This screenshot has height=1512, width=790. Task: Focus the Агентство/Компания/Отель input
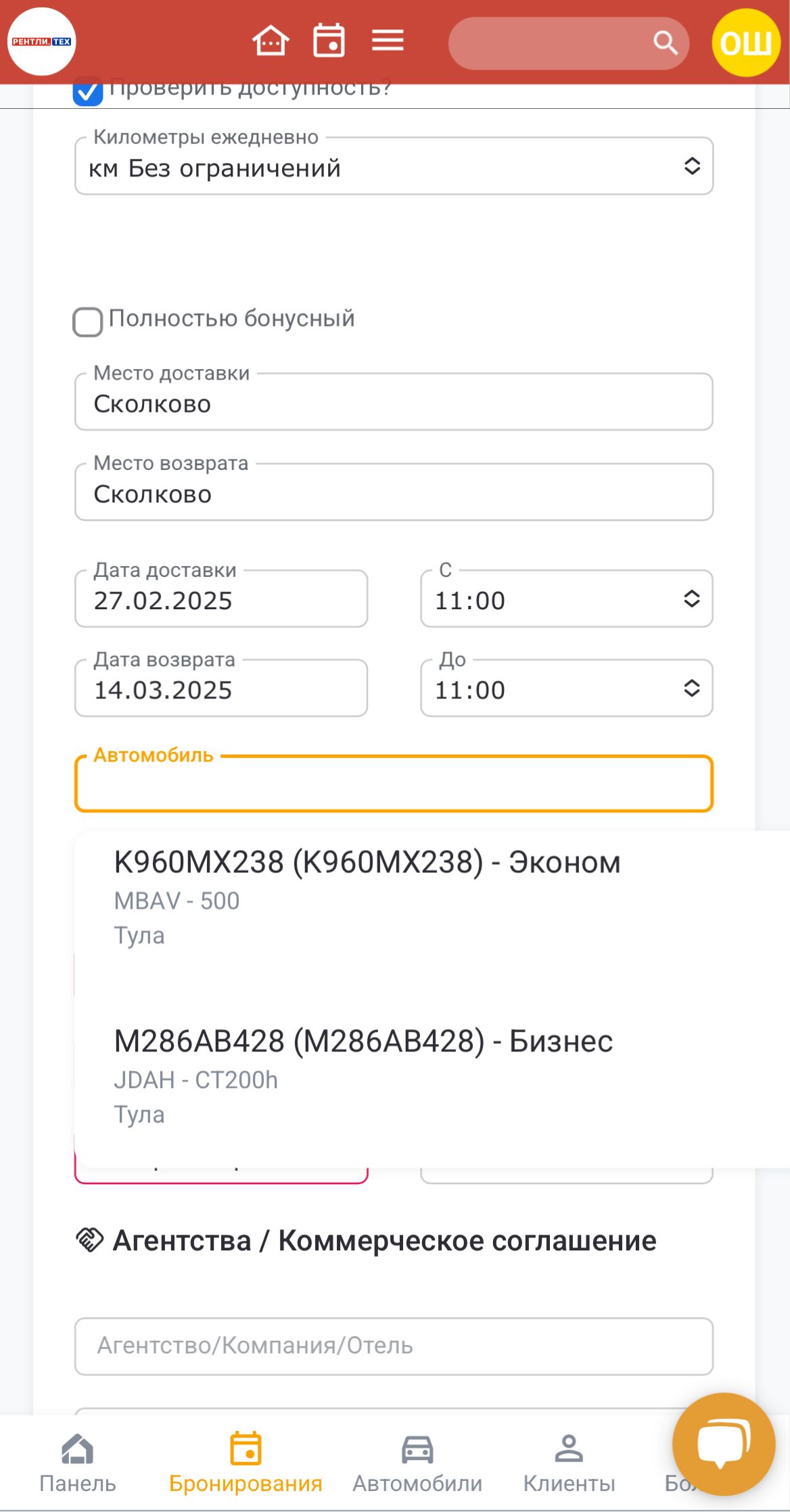pyautogui.click(x=394, y=1346)
